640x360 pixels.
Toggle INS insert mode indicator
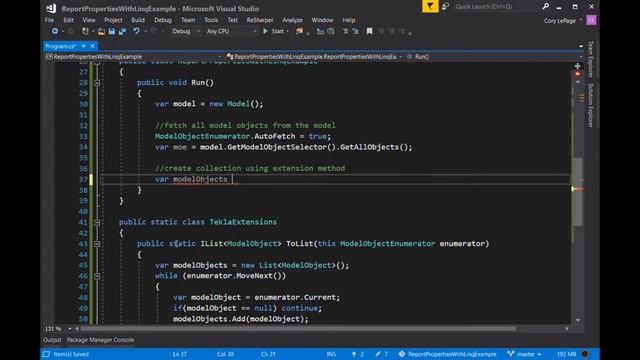(331, 354)
